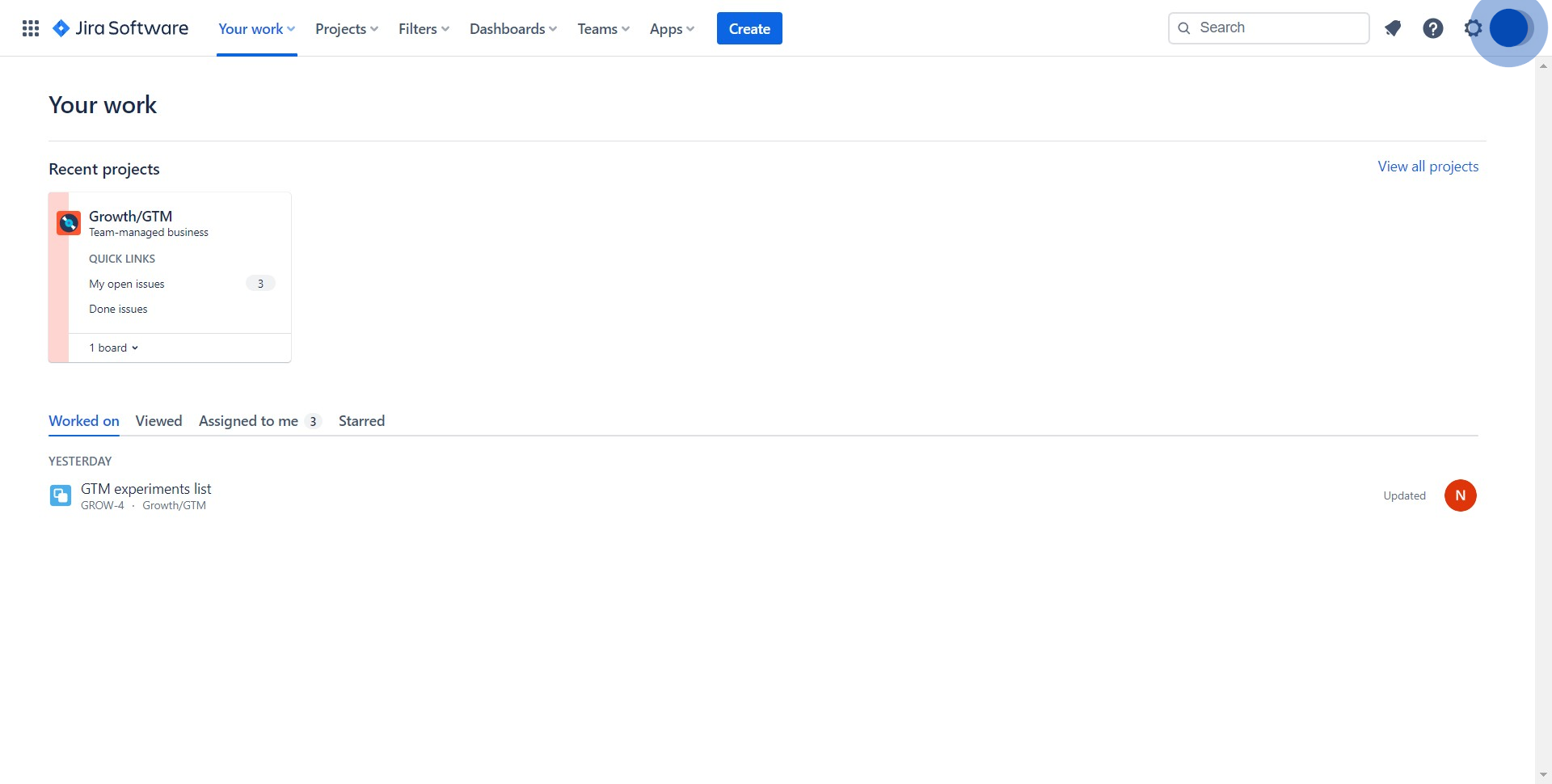The width and height of the screenshot is (1552, 784).
Task: Expand the Teams dropdown menu
Action: (x=603, y=28)
